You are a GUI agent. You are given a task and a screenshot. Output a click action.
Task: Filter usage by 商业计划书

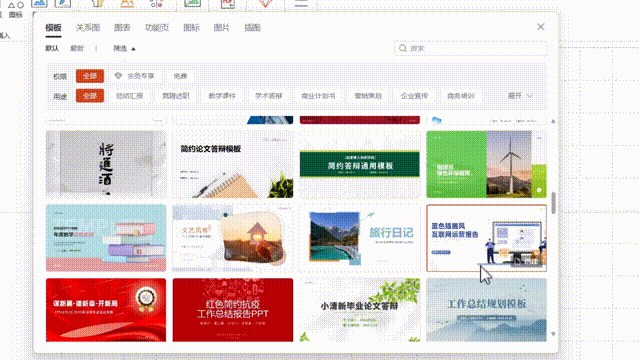[318, 96]
